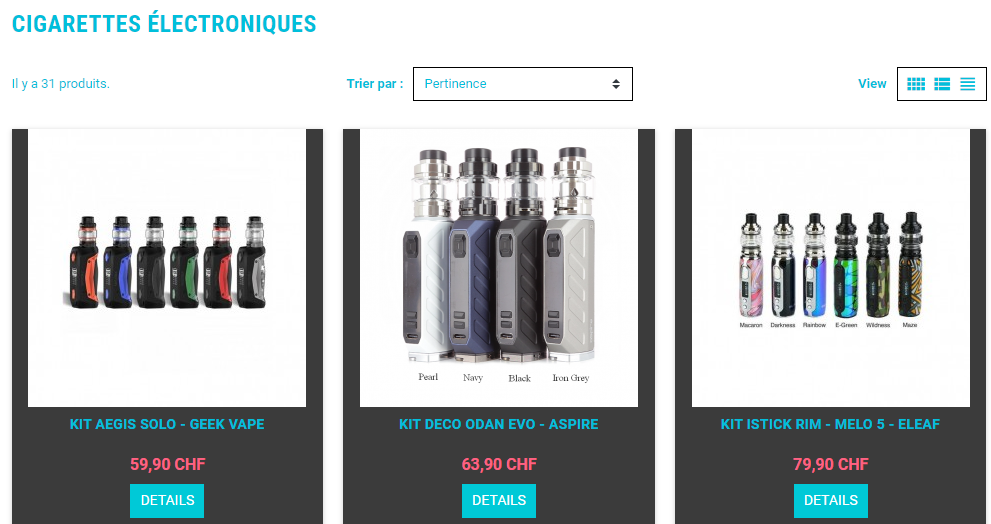The width and height of the screenshot is (991, 524).
Task: Click the 63,90 CHF price
Action: (x=499, y=465)
